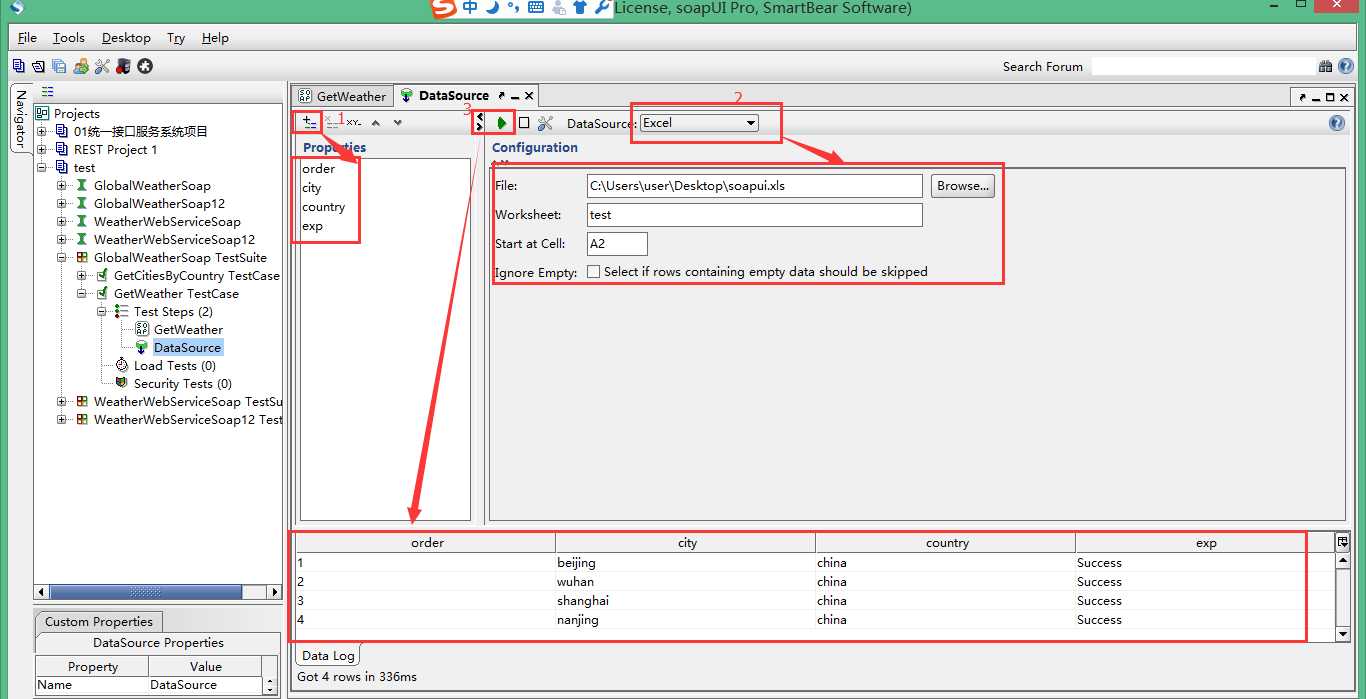Toggle the Ignore Empty checkbox

[594, 272]
